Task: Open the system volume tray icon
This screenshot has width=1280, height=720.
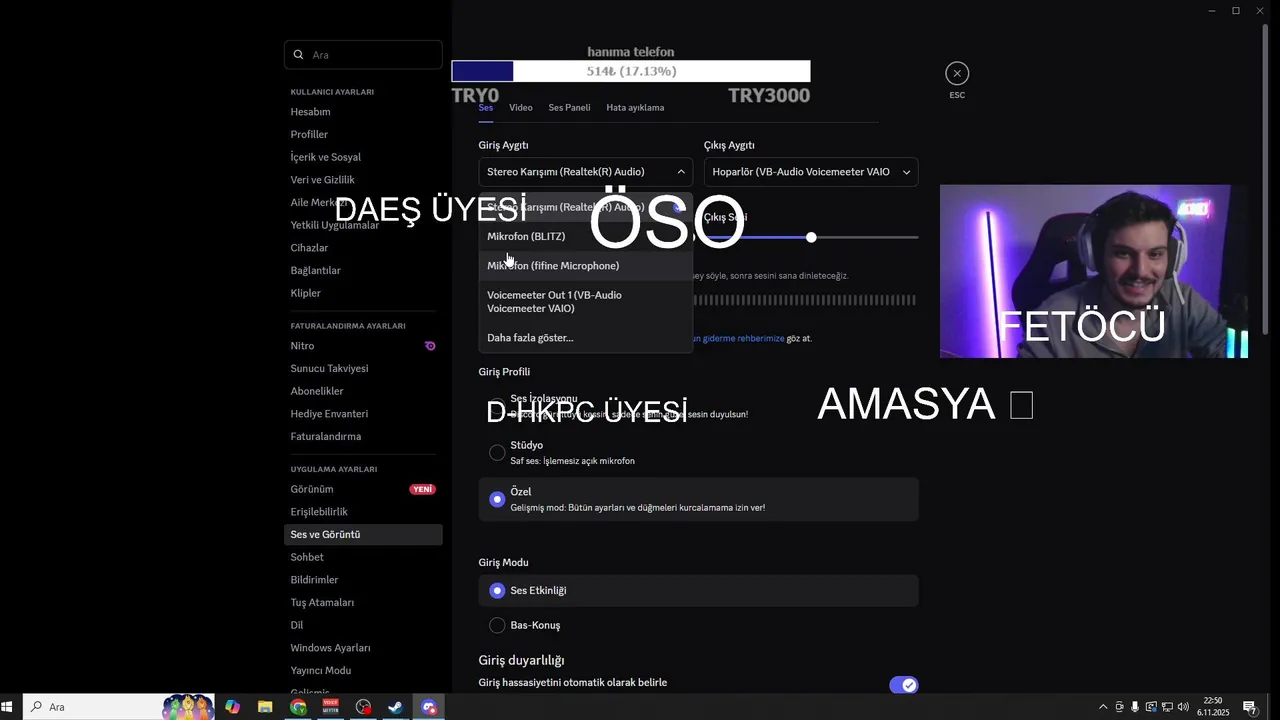Action: click(x=1183, y=707)
